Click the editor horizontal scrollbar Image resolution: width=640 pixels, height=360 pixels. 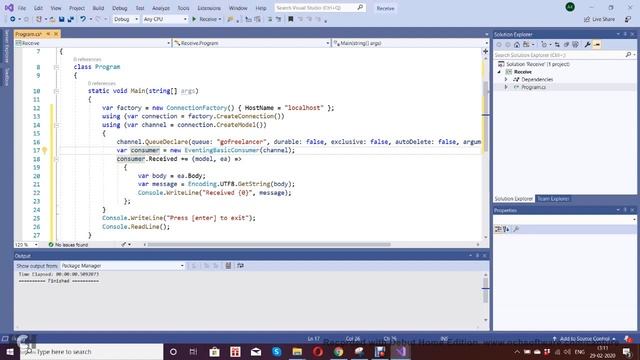tap(269, 244)
